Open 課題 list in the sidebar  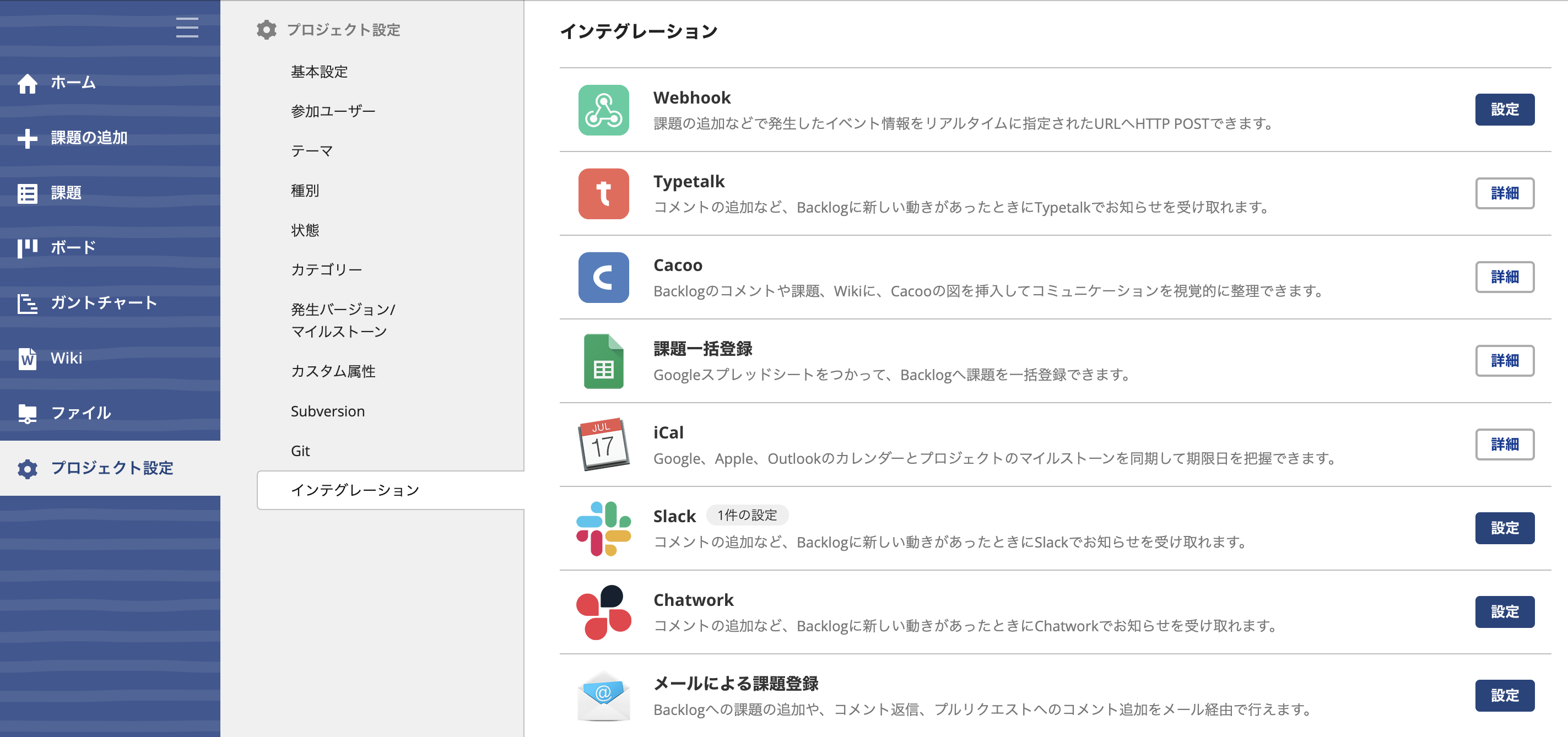pyautogui.click(x=110, y=193)
